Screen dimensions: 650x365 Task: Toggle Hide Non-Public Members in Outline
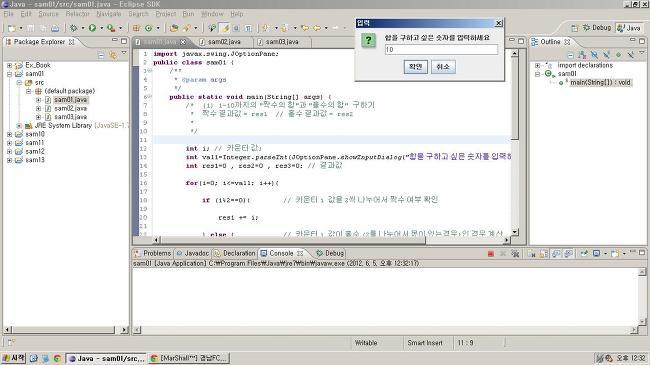coord(618,55)
